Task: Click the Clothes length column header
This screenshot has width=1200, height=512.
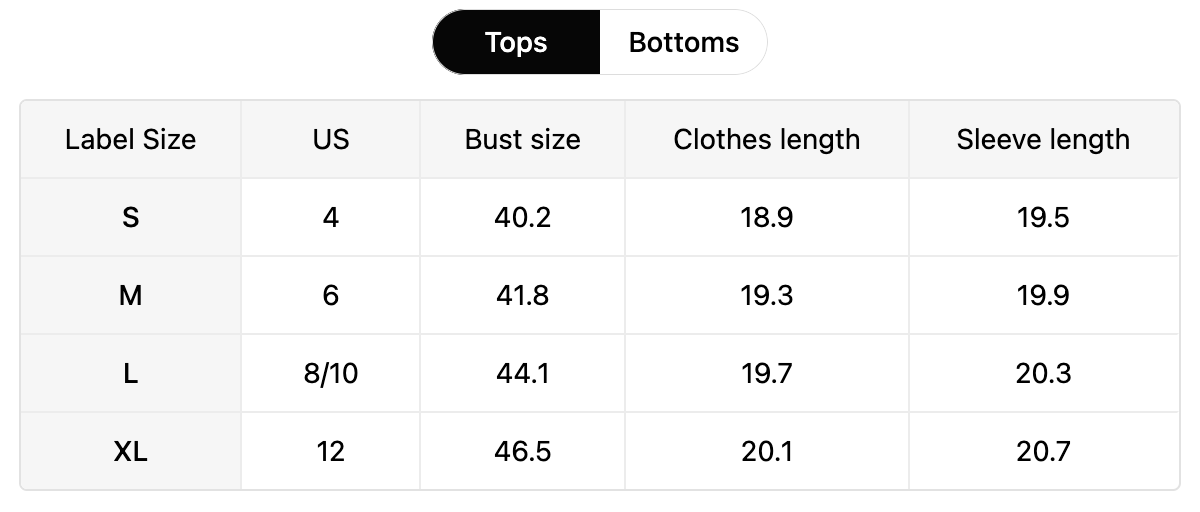Action: click(767, 139)
